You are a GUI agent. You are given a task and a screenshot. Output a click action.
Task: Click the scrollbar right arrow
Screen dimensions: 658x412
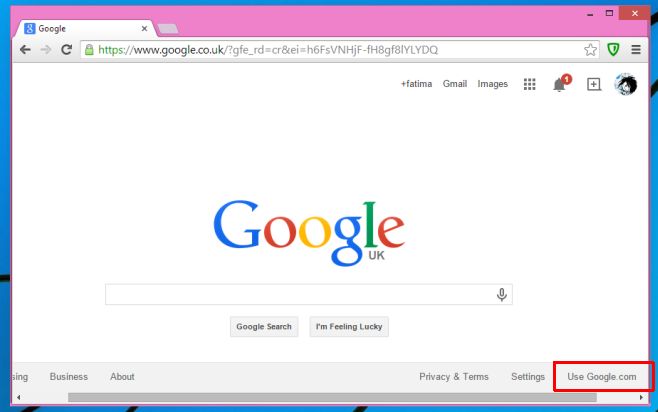pos(641,397)
